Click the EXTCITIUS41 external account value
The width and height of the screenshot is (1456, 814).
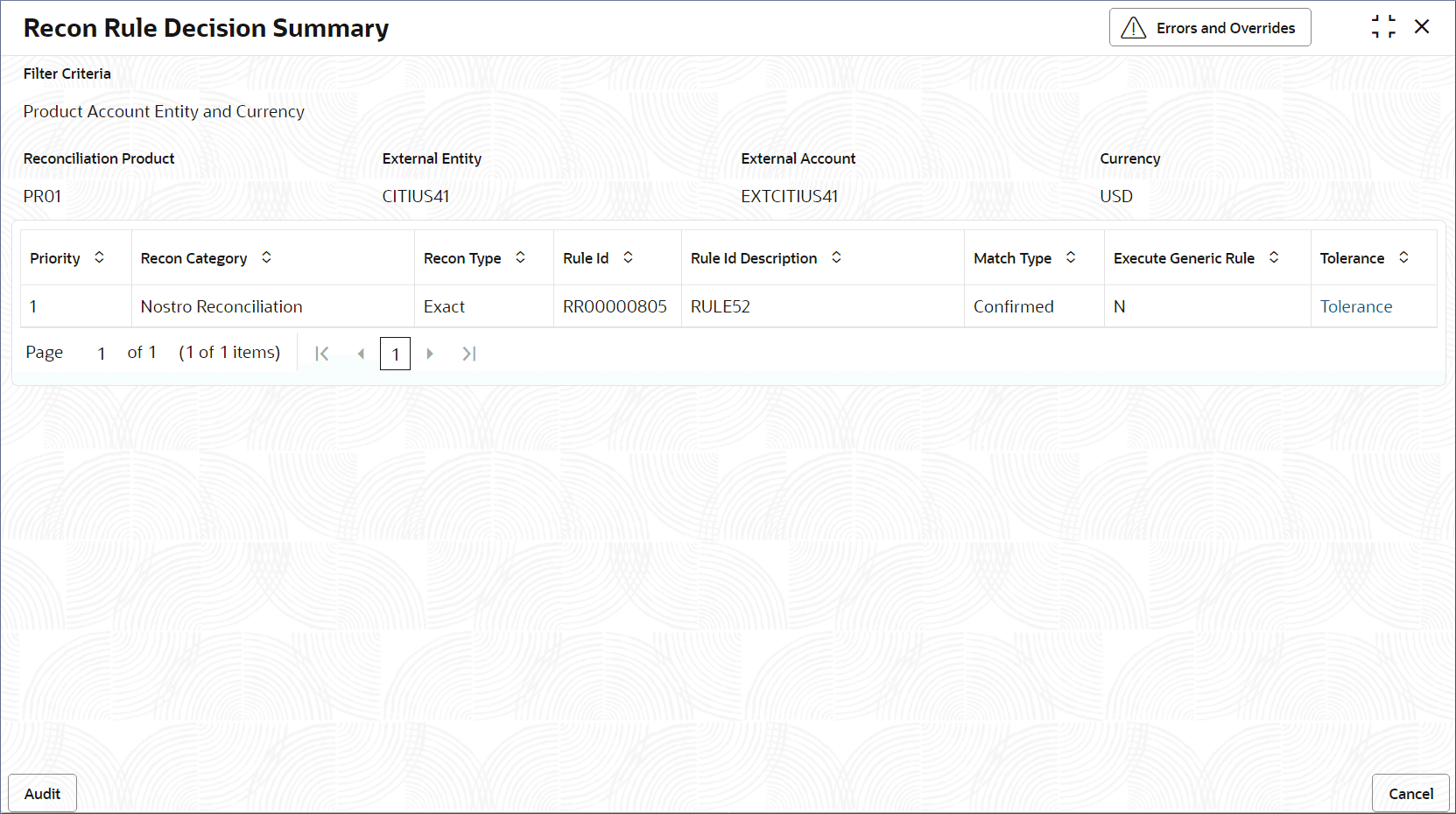(x=789, y=196)
